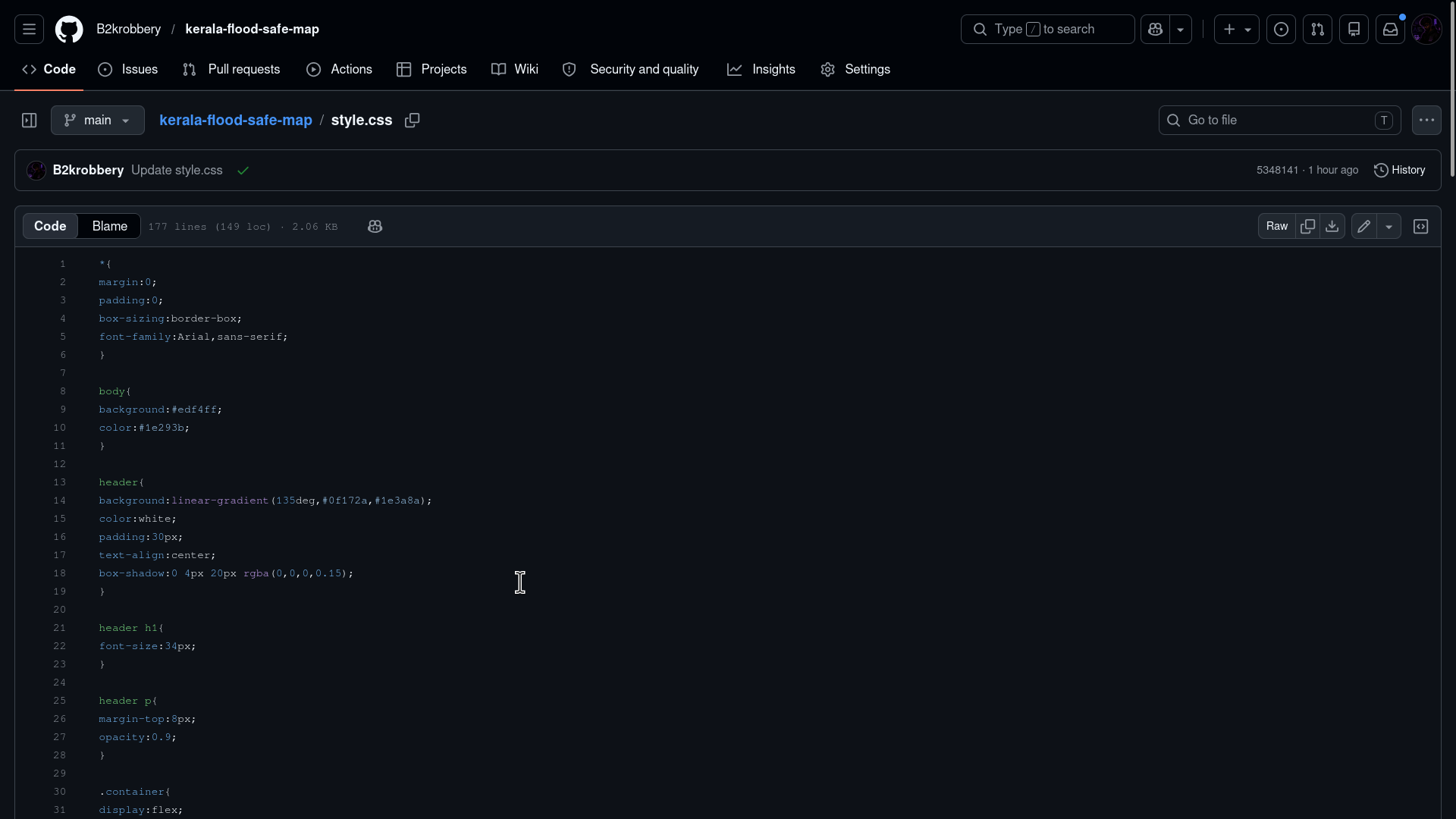Go to the GitHub homepage logo

coord(69,29)
